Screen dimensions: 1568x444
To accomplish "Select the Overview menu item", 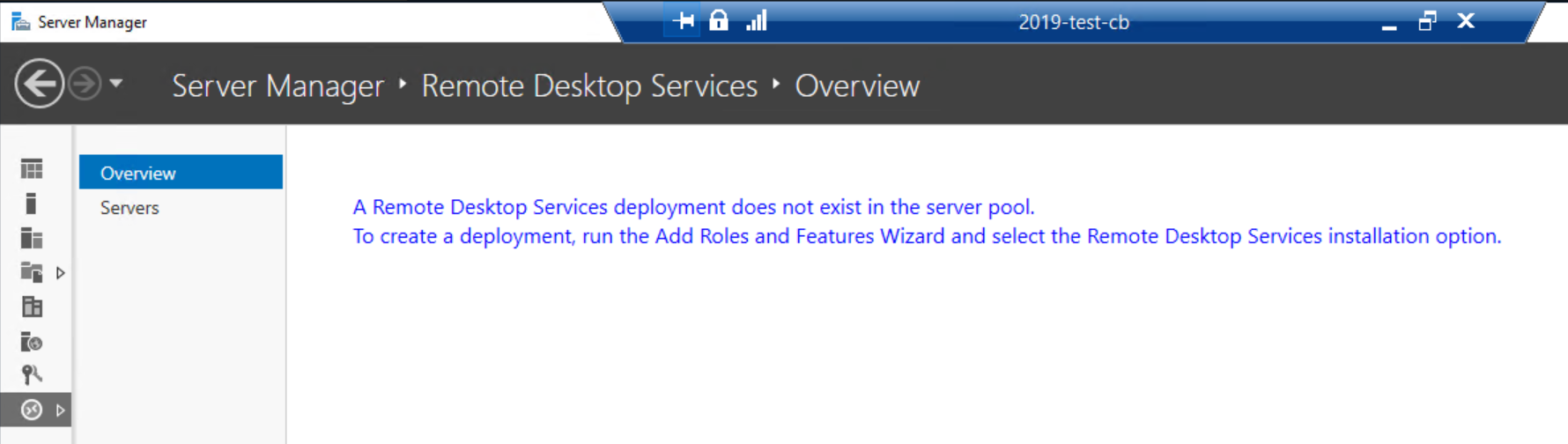I will 138,173.
